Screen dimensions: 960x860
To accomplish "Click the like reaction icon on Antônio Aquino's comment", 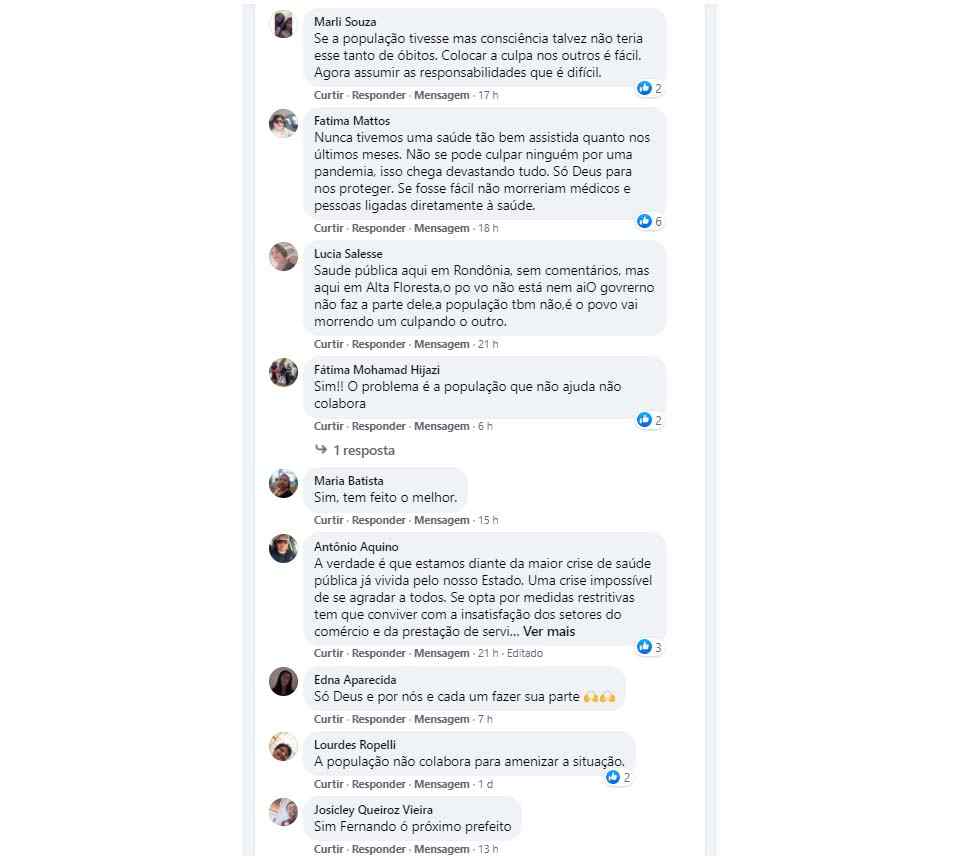I will pos(645,647).
